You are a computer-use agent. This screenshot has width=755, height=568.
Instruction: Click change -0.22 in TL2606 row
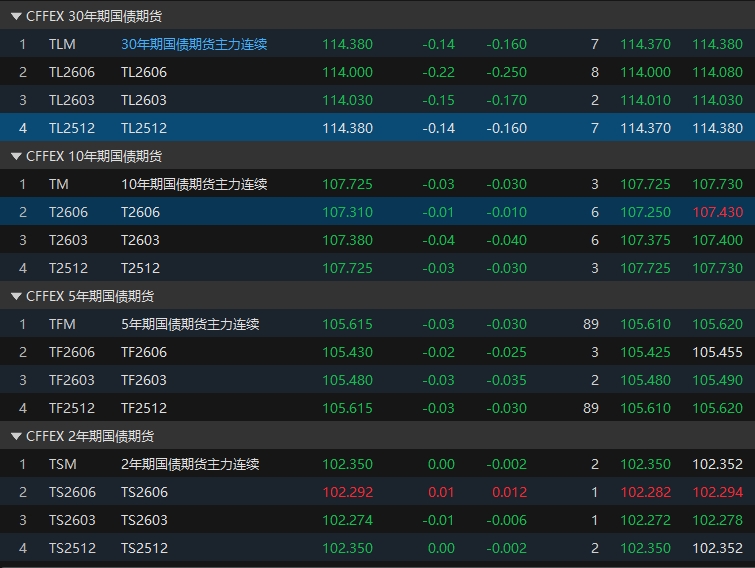[x=438, y=72]
